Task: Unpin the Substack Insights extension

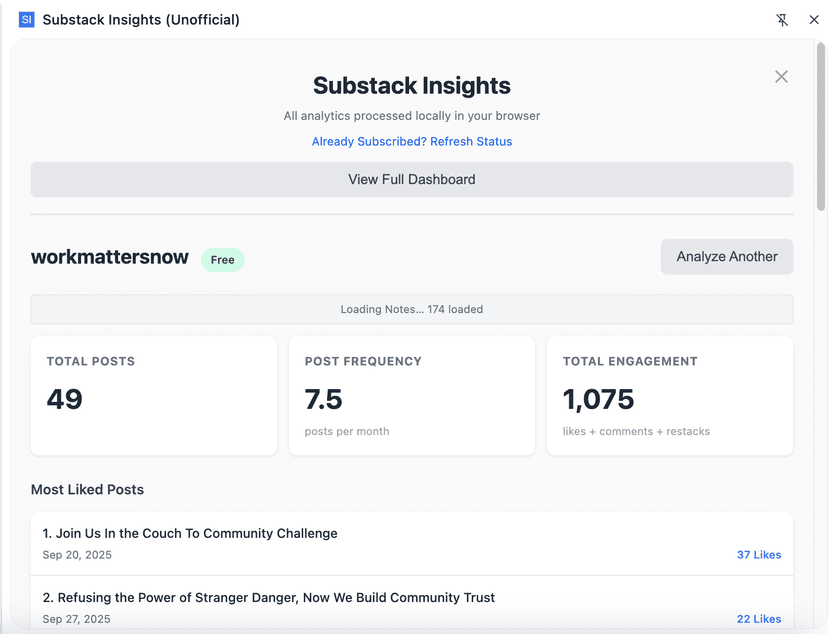Action: point(782,19)
